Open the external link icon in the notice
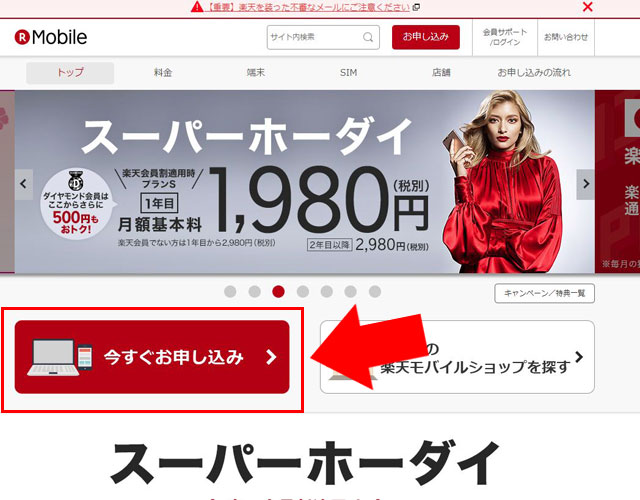 click(416, 7)
